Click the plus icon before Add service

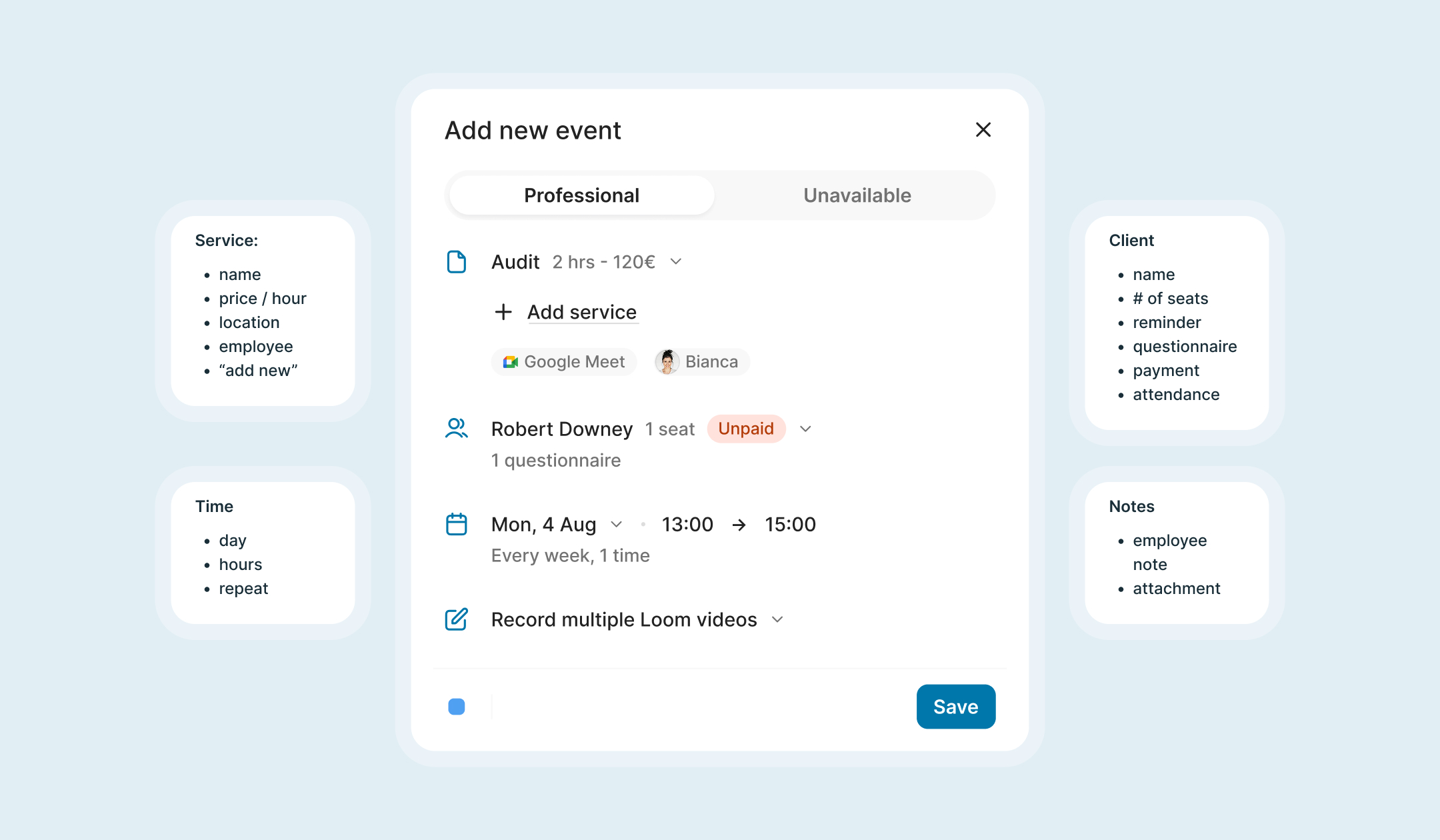coord(503,312)
